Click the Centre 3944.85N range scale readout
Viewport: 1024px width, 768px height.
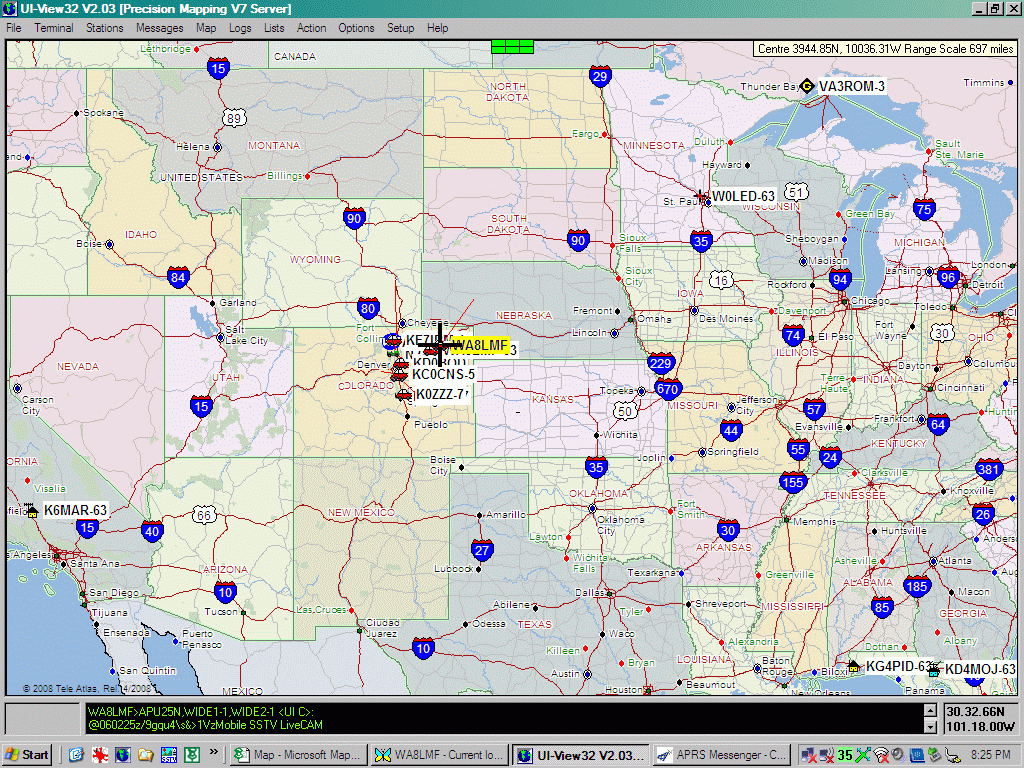coord(885,49)
